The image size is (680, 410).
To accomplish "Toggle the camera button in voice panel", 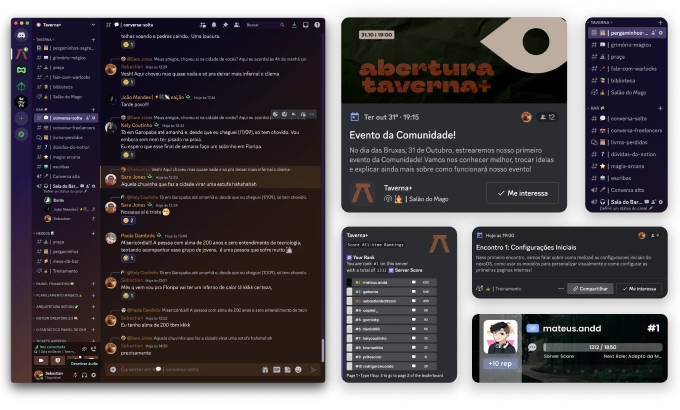I will [41, 361].
